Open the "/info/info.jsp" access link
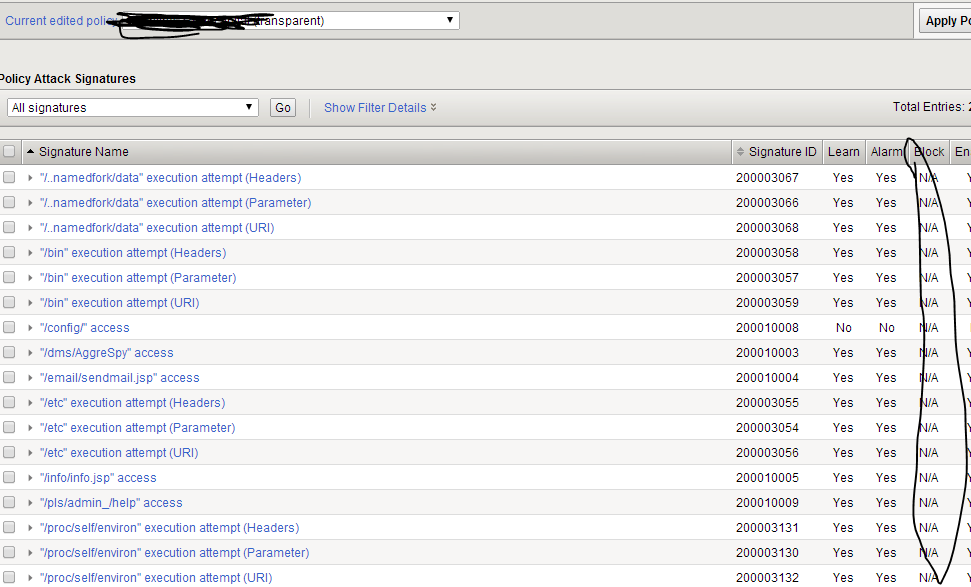The width and height of the screenshot is (971, 587). point(98,478)
